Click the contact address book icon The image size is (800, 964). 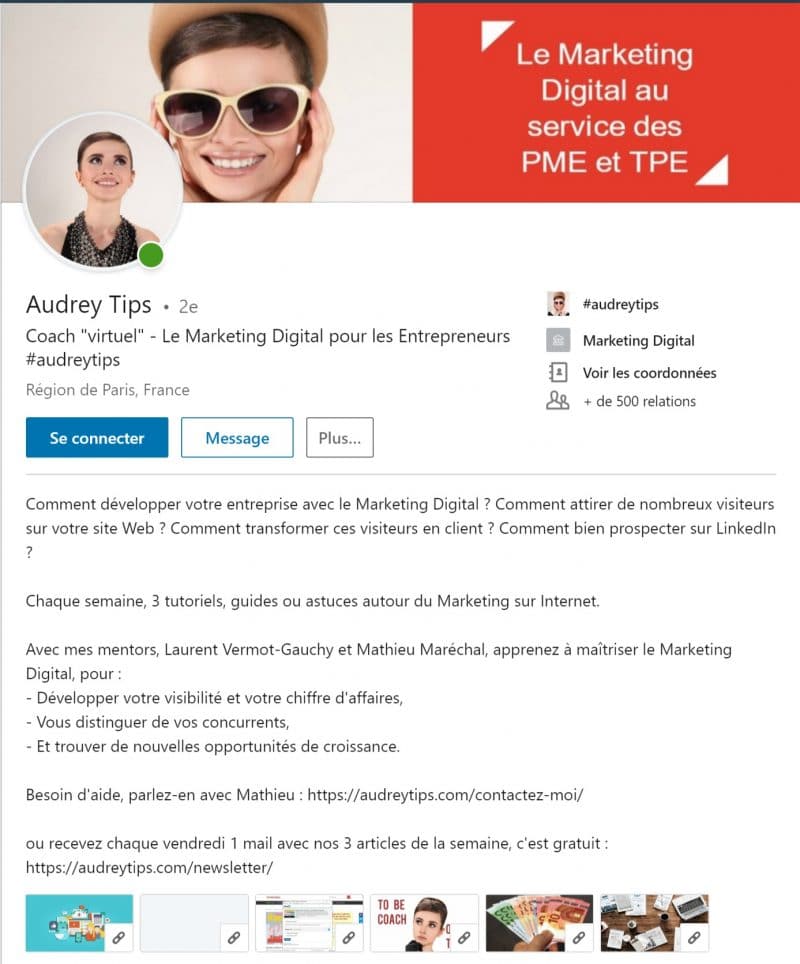[x=558, y=372]
